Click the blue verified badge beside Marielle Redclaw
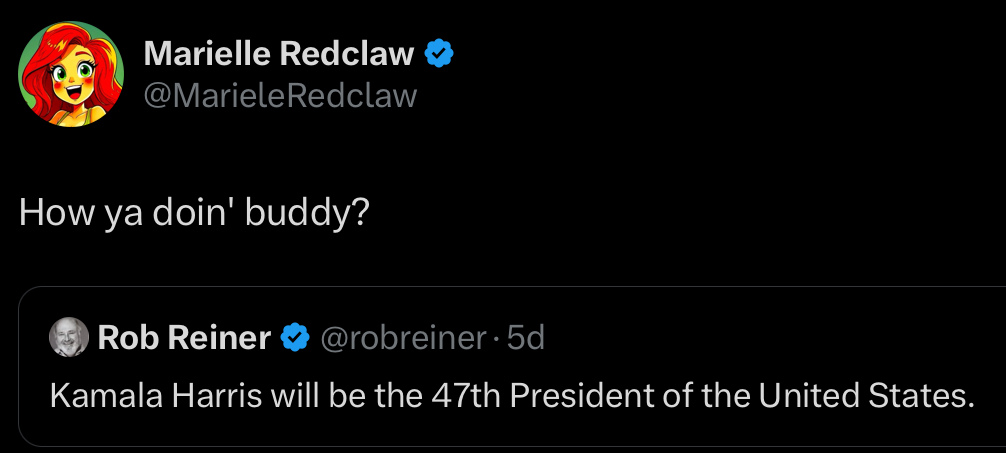This screenshot has width=1006, height=453. [x=441, y=54]
